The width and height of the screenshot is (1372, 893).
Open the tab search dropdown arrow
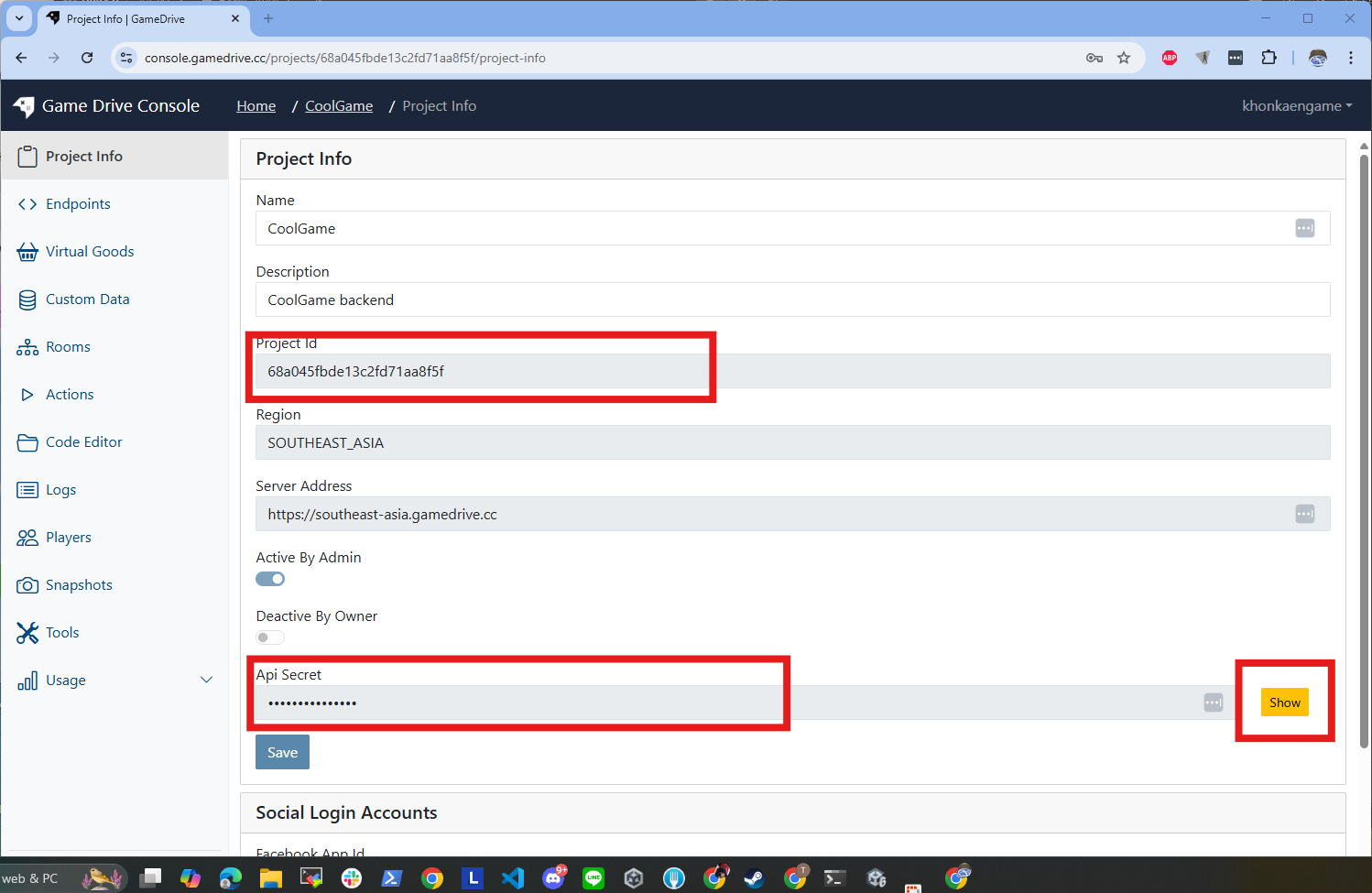tap(19, 18)
